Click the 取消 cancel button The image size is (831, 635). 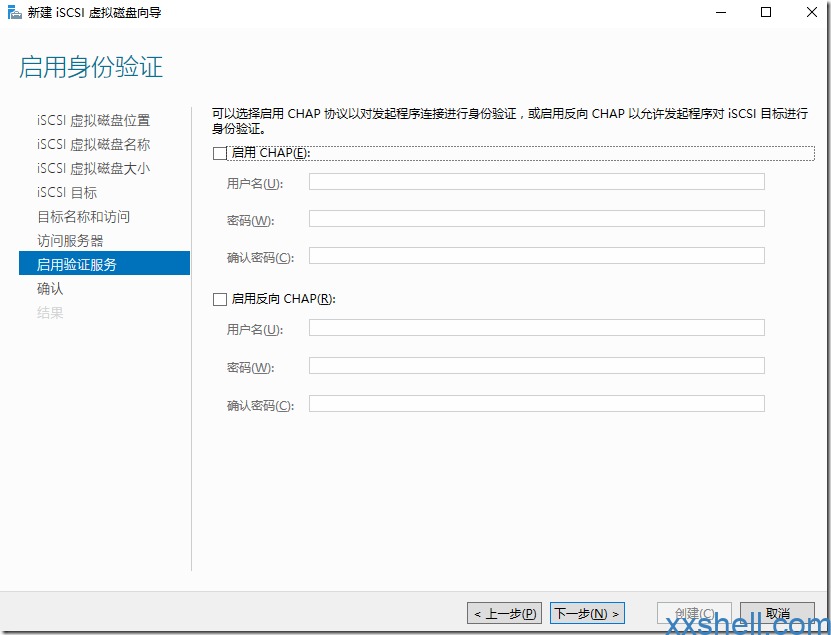click(777, 613)
